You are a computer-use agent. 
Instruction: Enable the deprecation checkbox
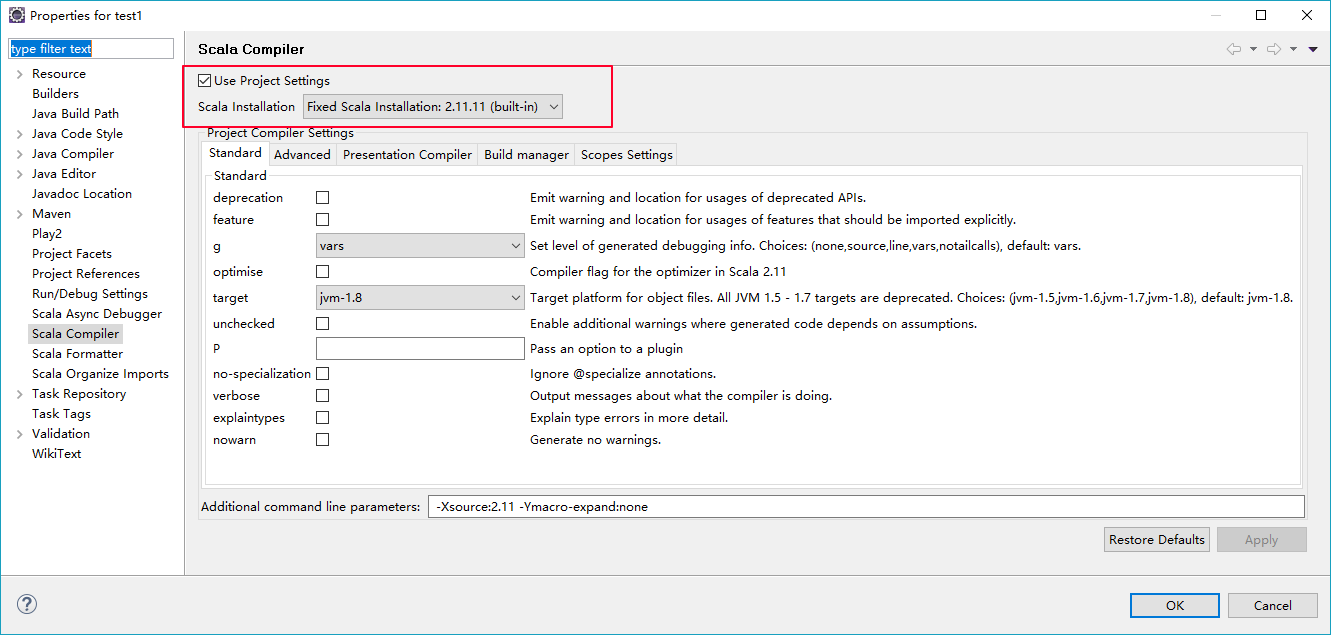coord(323,198)
